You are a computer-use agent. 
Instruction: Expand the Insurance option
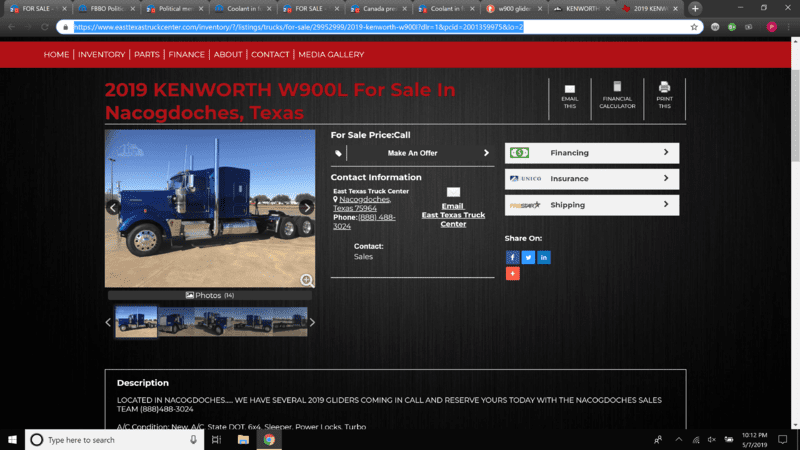(x=592, y=179)
